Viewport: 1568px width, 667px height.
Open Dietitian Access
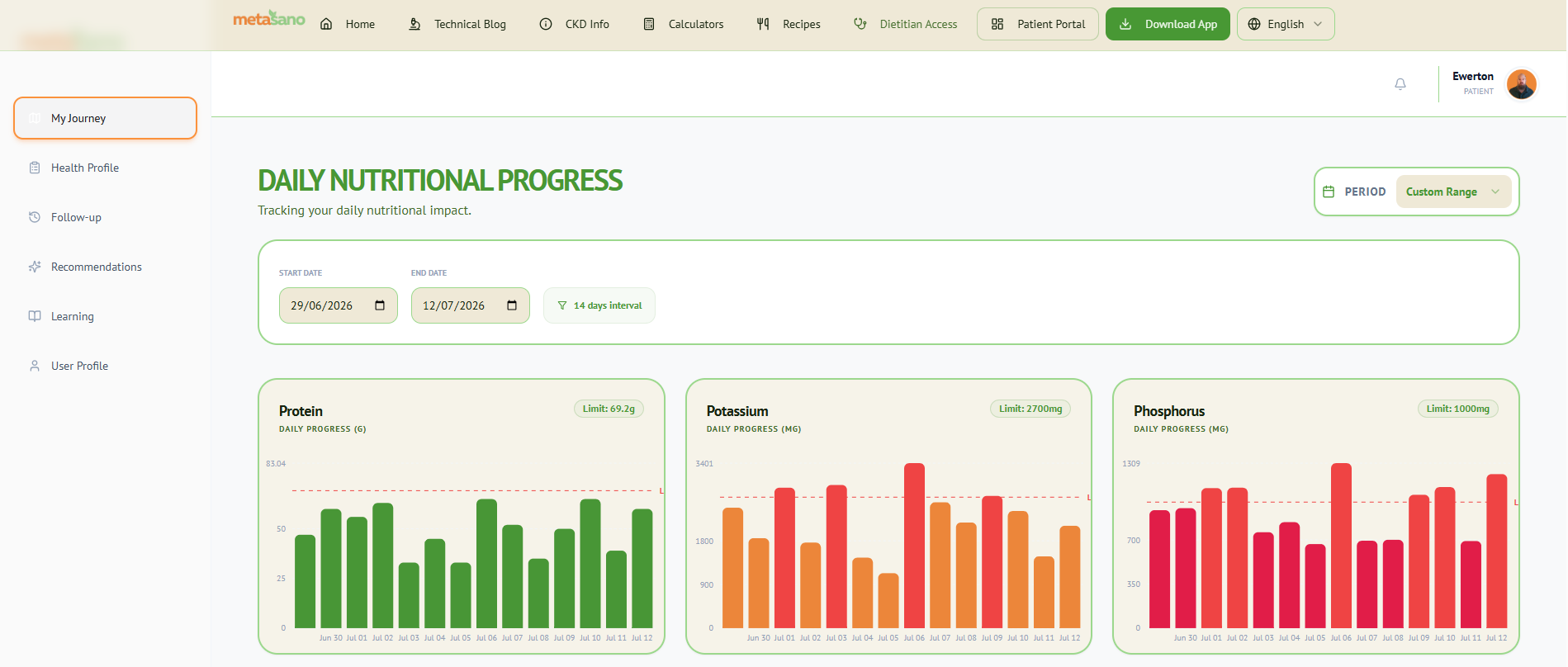[906, 24]
